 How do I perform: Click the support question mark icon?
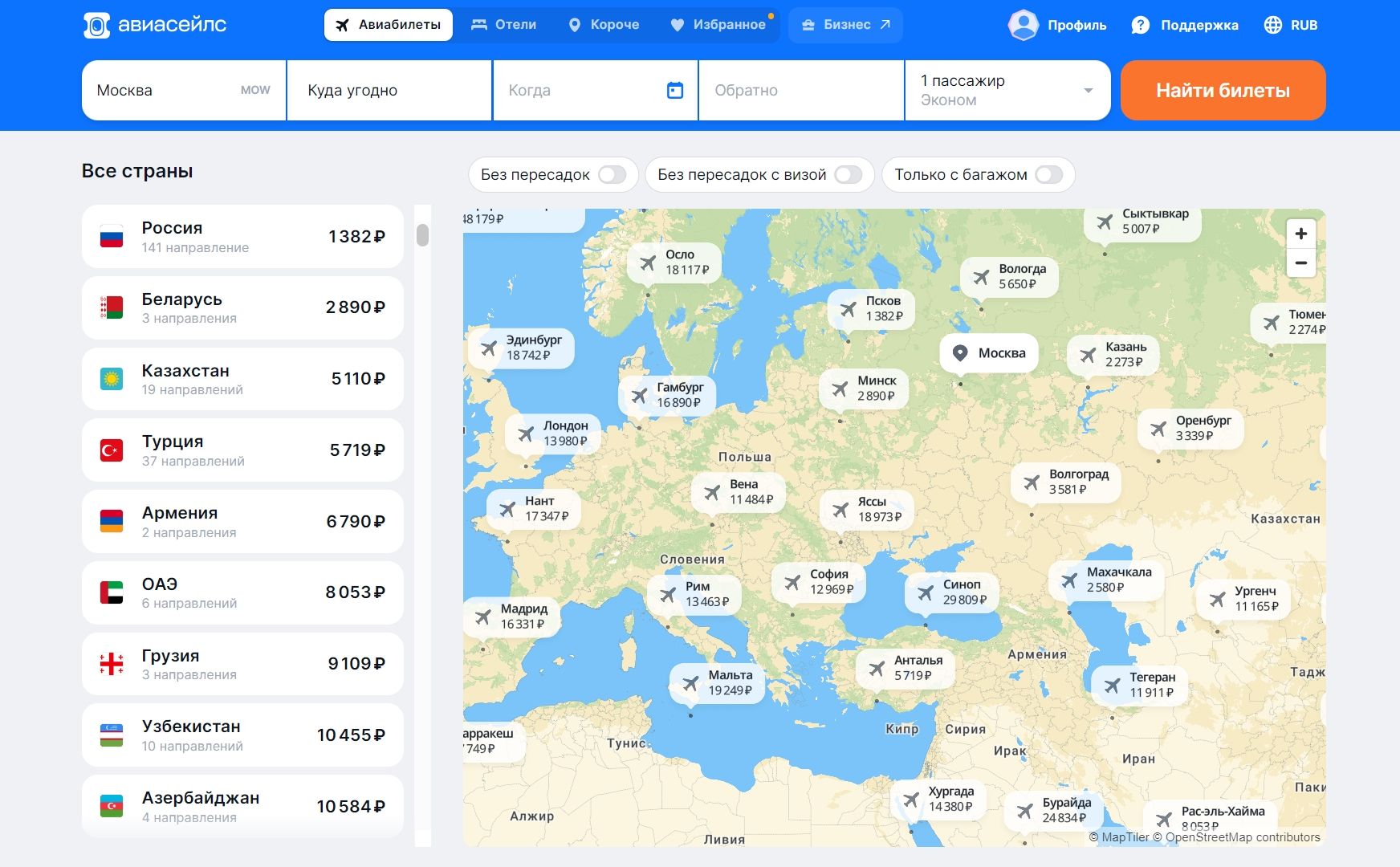tap(1140, 25)
